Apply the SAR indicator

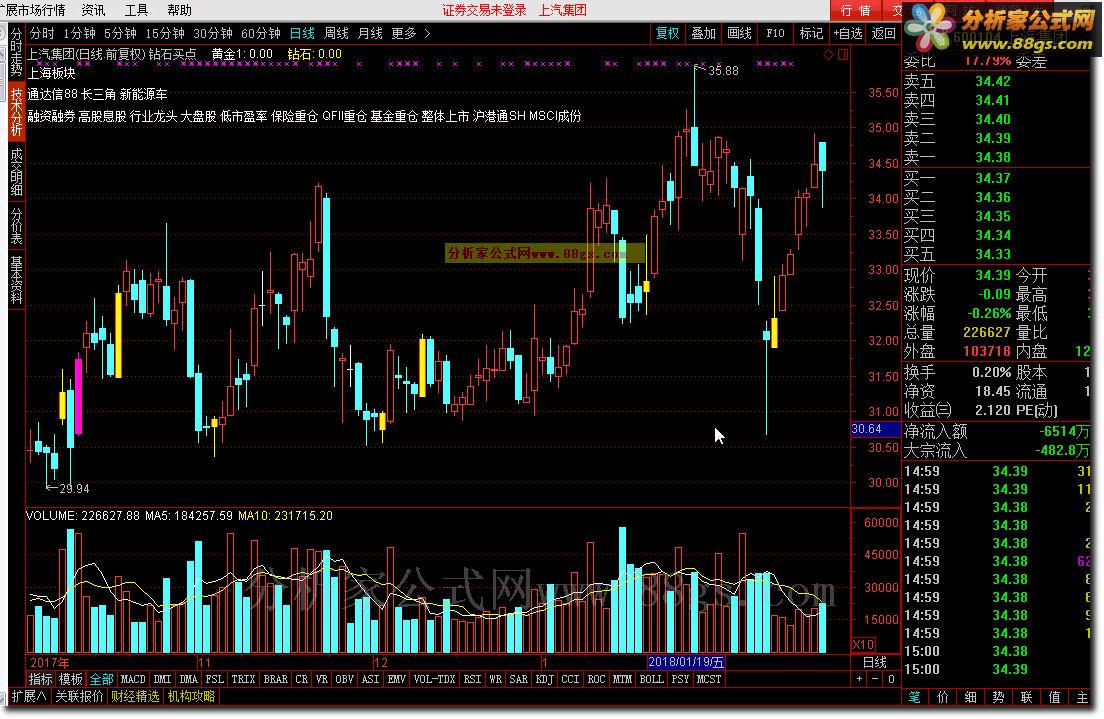pyautogui.click(x=518, y=679)
